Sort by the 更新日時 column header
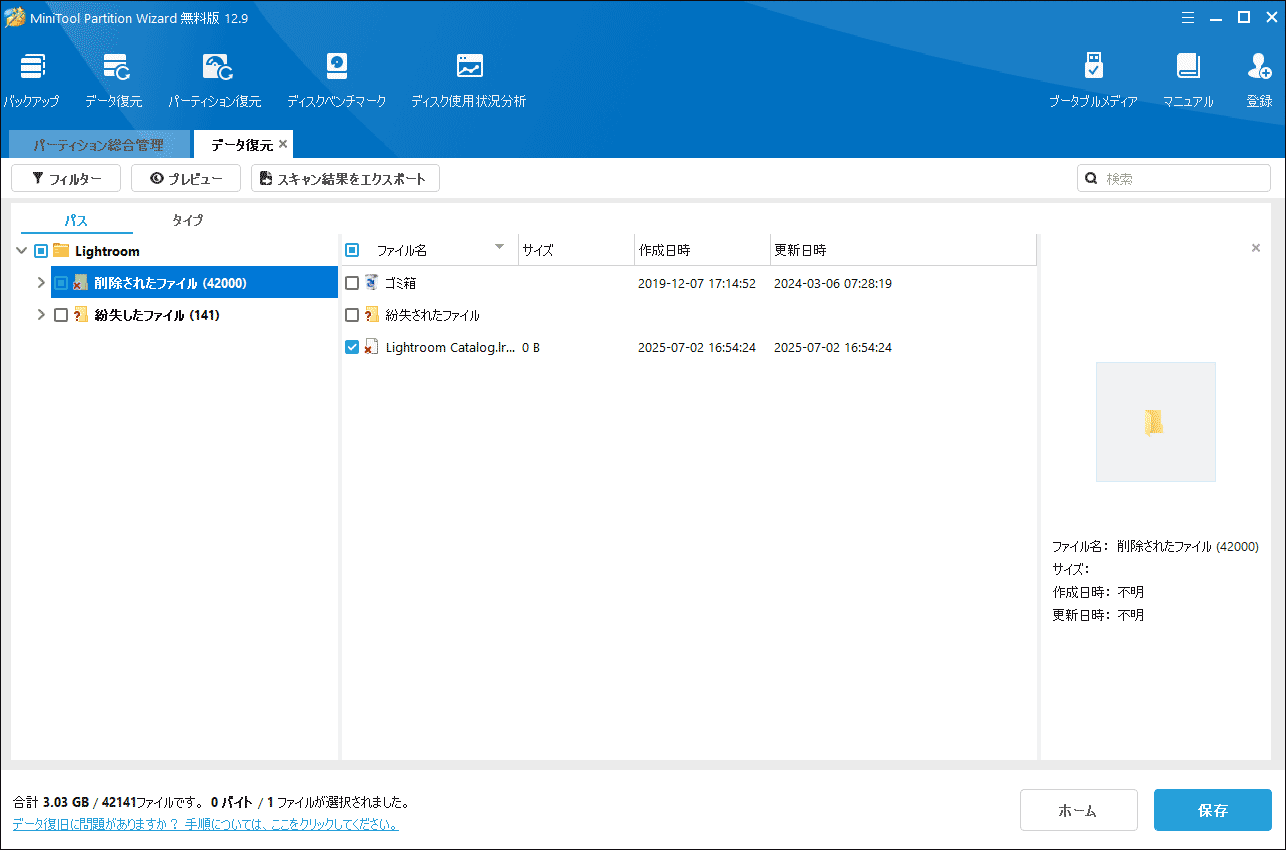This screenshot has width=1286, height=850. (903, 250)
